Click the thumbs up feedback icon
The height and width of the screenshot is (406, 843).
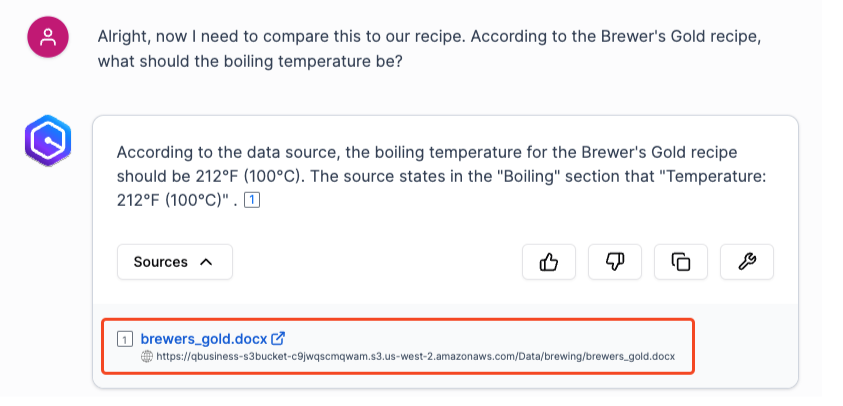point(548,262)
